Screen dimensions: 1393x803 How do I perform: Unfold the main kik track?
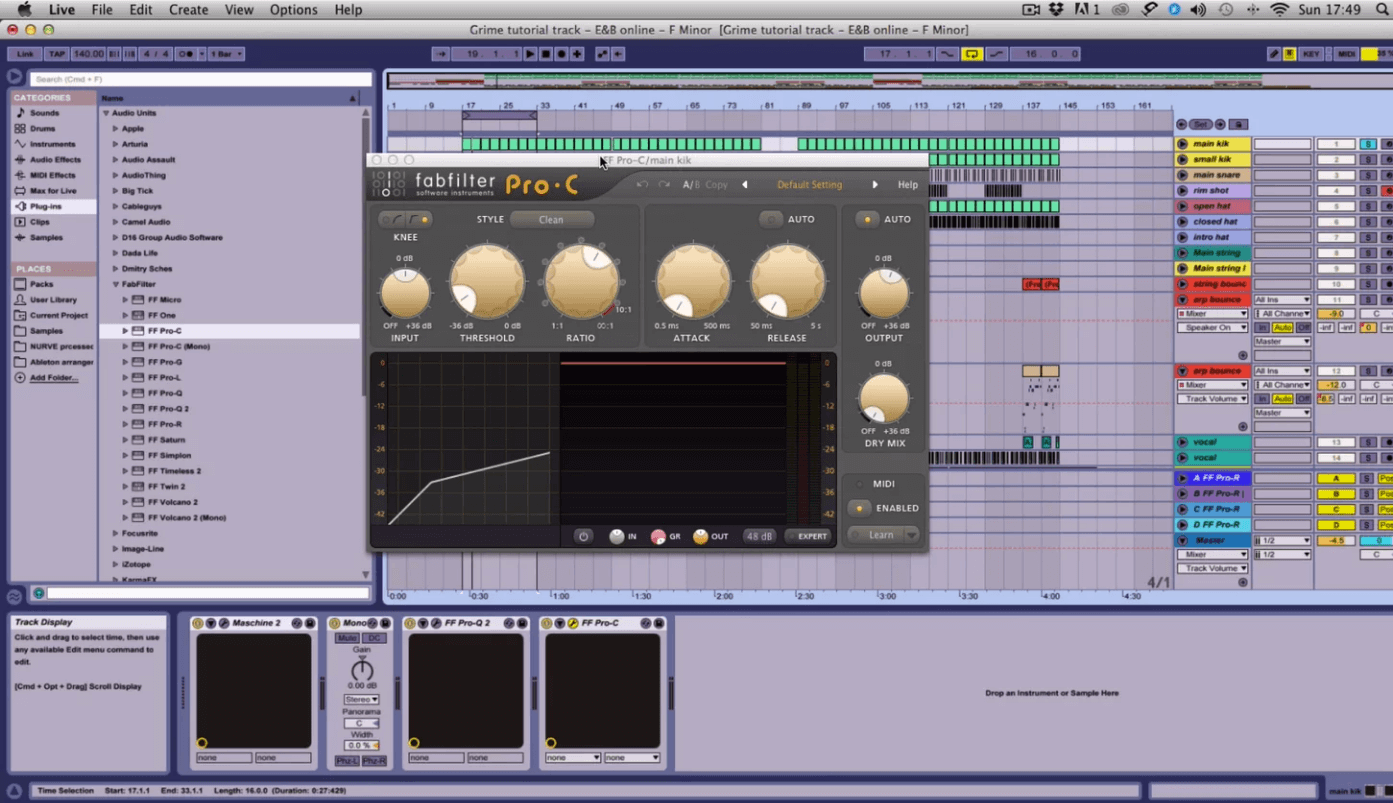coord(1182,144)
